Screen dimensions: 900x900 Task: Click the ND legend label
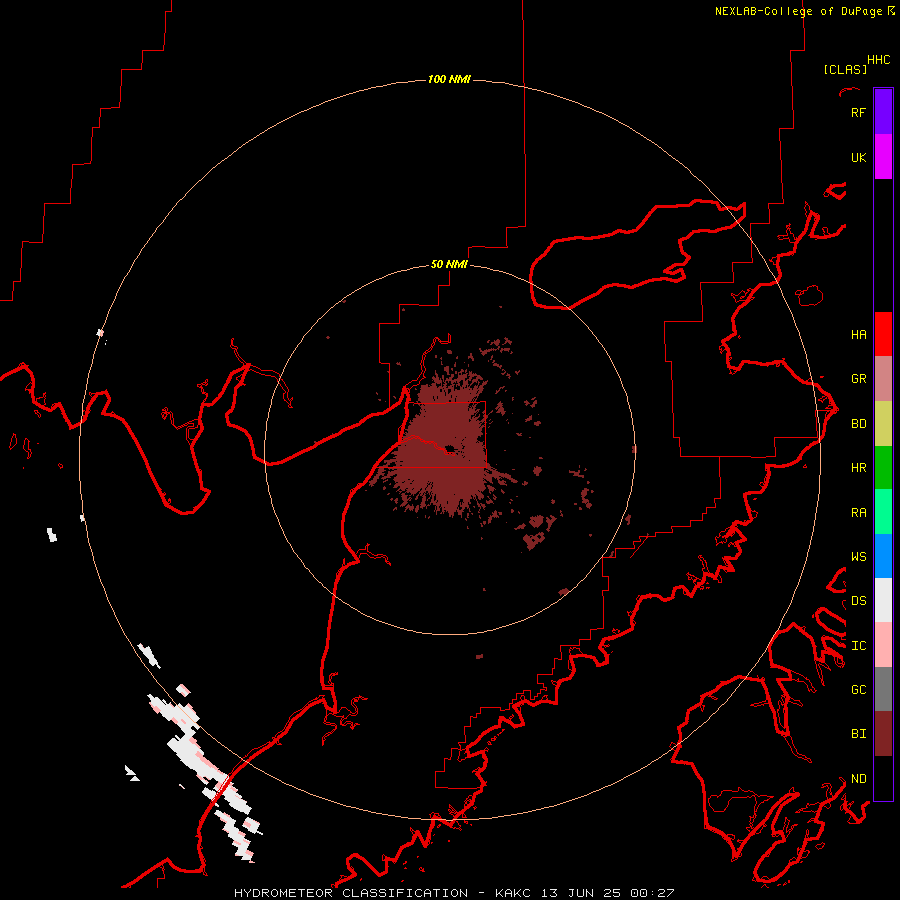point(858,778)
